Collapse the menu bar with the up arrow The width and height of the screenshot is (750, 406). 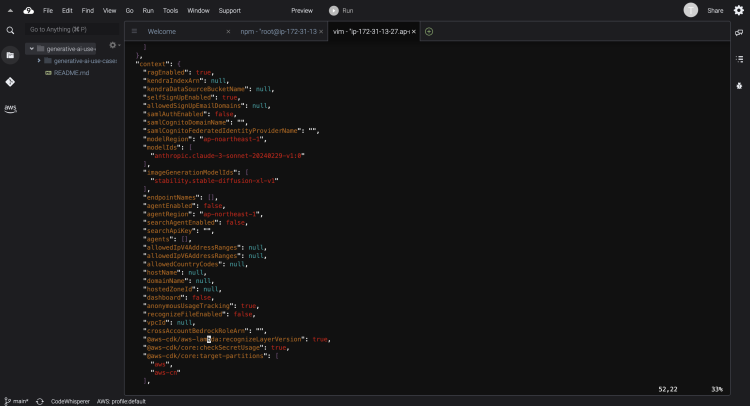click(10, 11)
